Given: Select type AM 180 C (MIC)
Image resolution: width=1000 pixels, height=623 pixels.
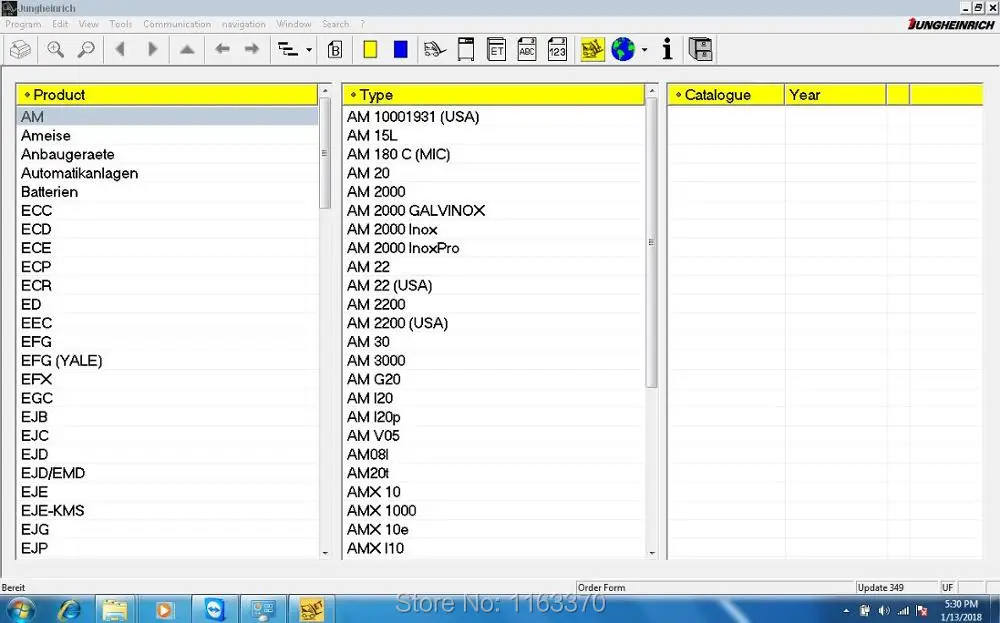Looking at the screenshot, I should 494,154.
